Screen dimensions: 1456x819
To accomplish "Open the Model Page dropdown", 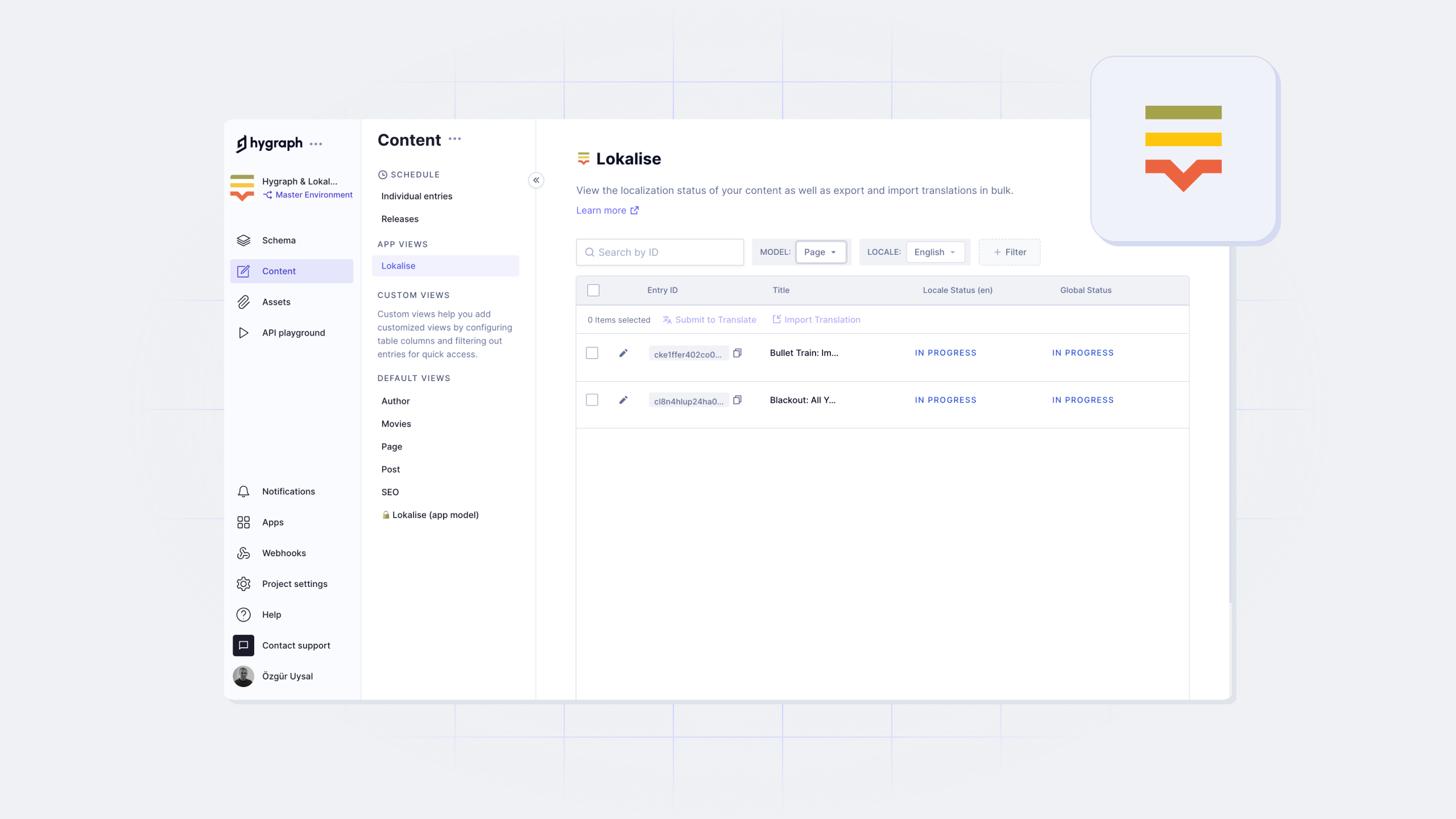I will (821, 252).
